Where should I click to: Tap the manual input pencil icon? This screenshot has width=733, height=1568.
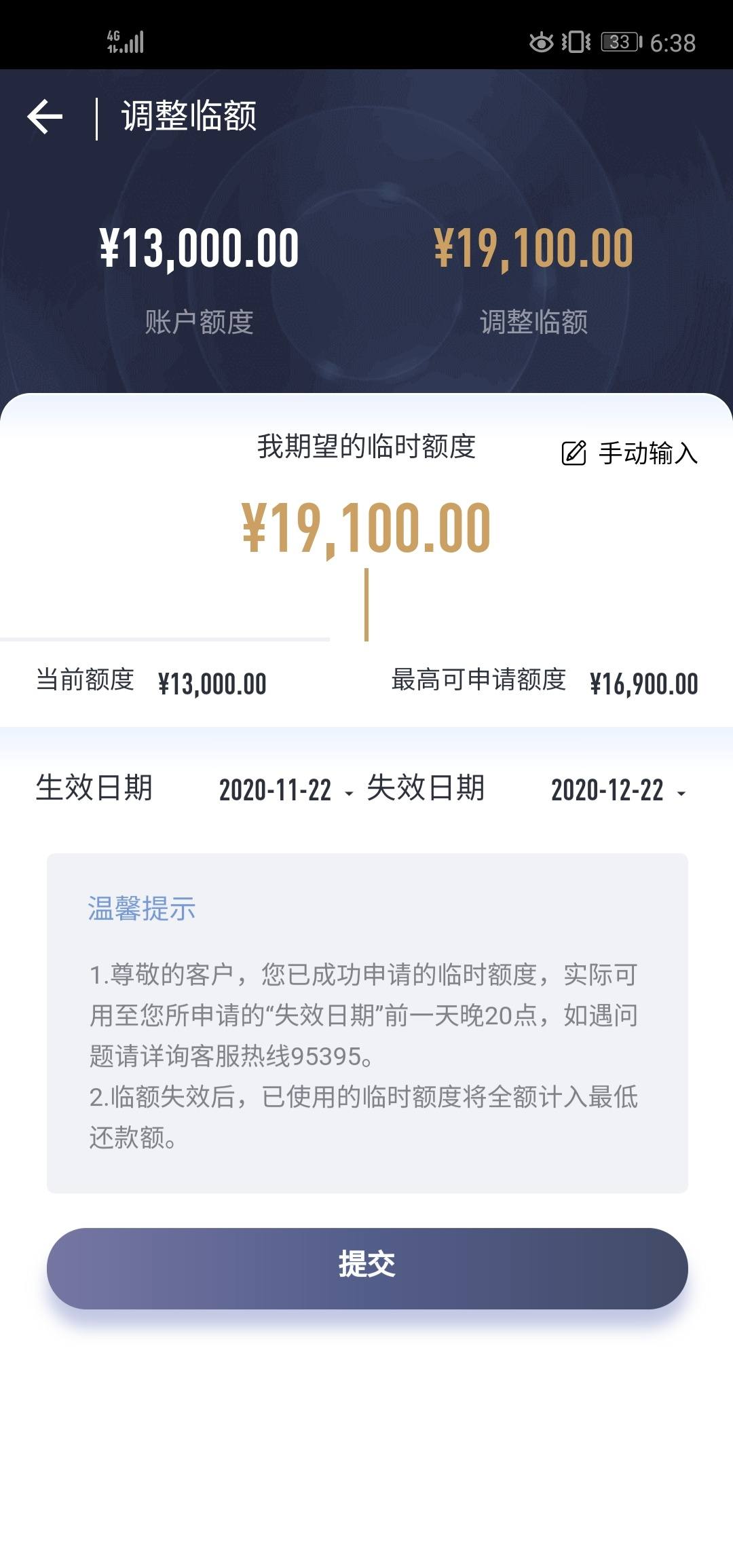point(574,453)
